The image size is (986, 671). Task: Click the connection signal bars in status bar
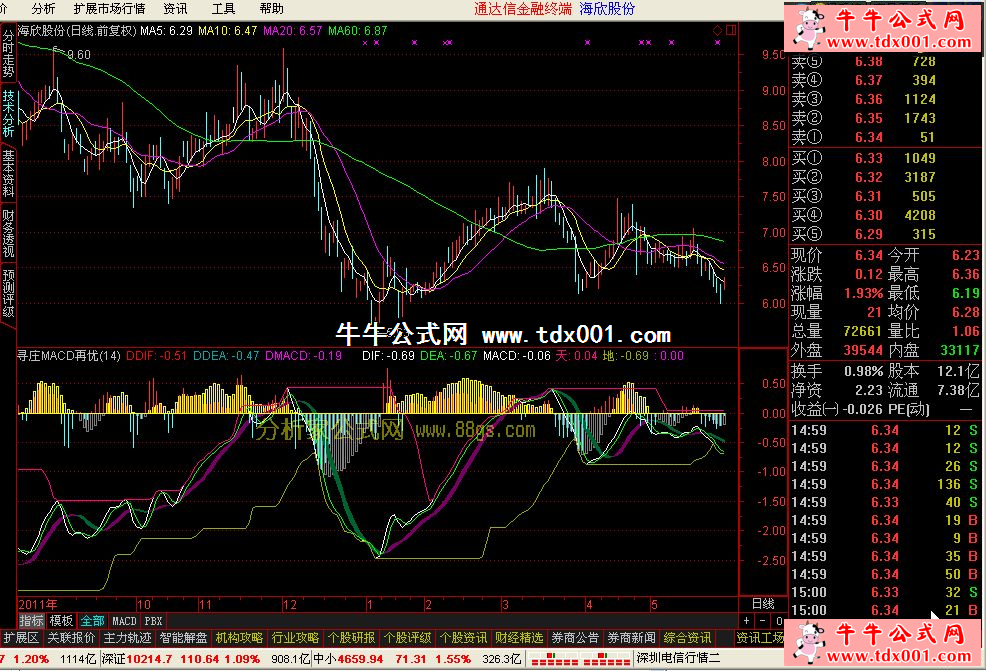tap(579, 658)
